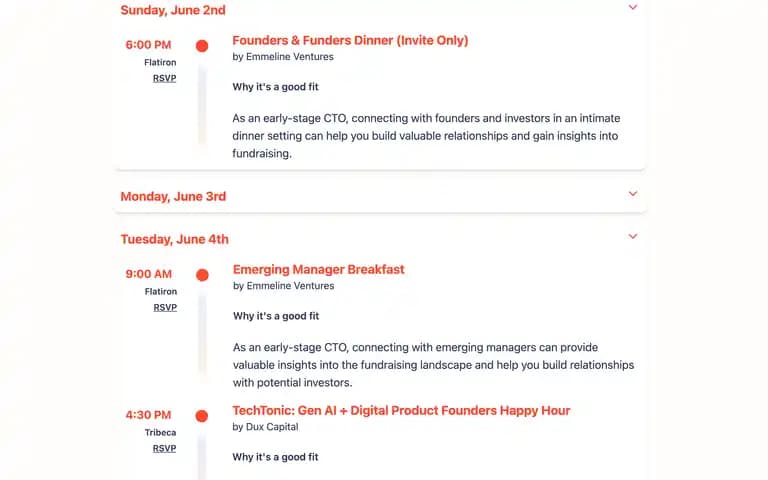
Task: Click the 6:00 PM time label
Action: [x=148, y=45]
